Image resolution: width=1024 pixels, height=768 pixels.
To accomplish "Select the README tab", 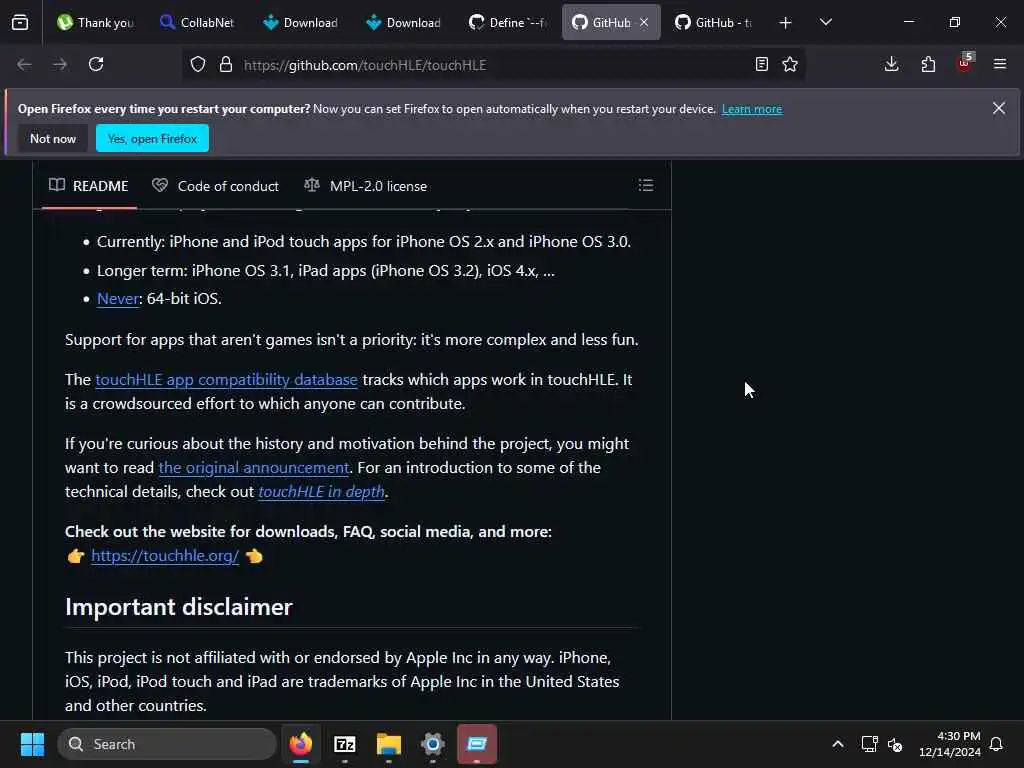I will pos(89,186).
